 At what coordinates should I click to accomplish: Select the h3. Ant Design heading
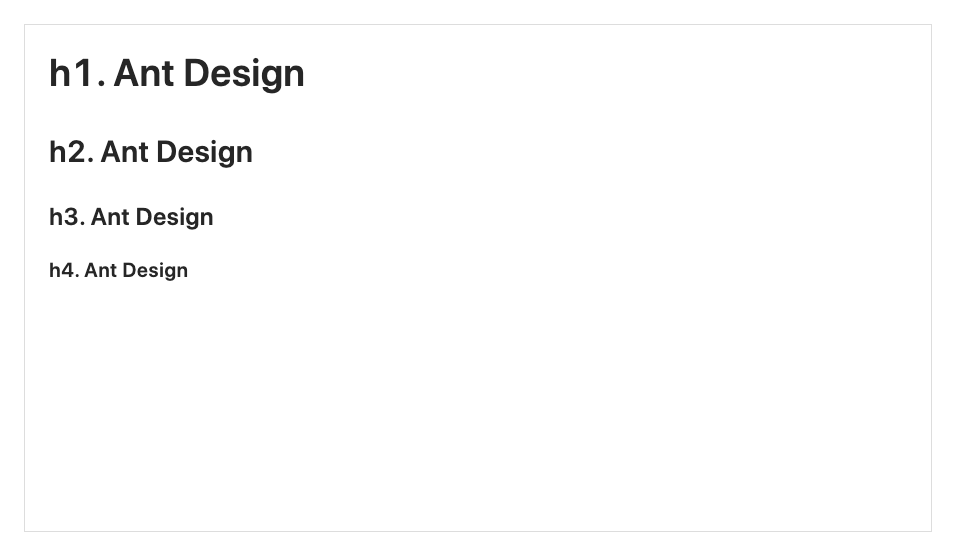131,217
